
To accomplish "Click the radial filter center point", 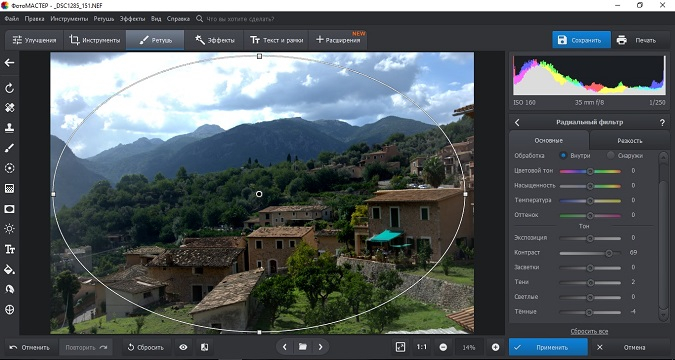I will pos(259,194).
